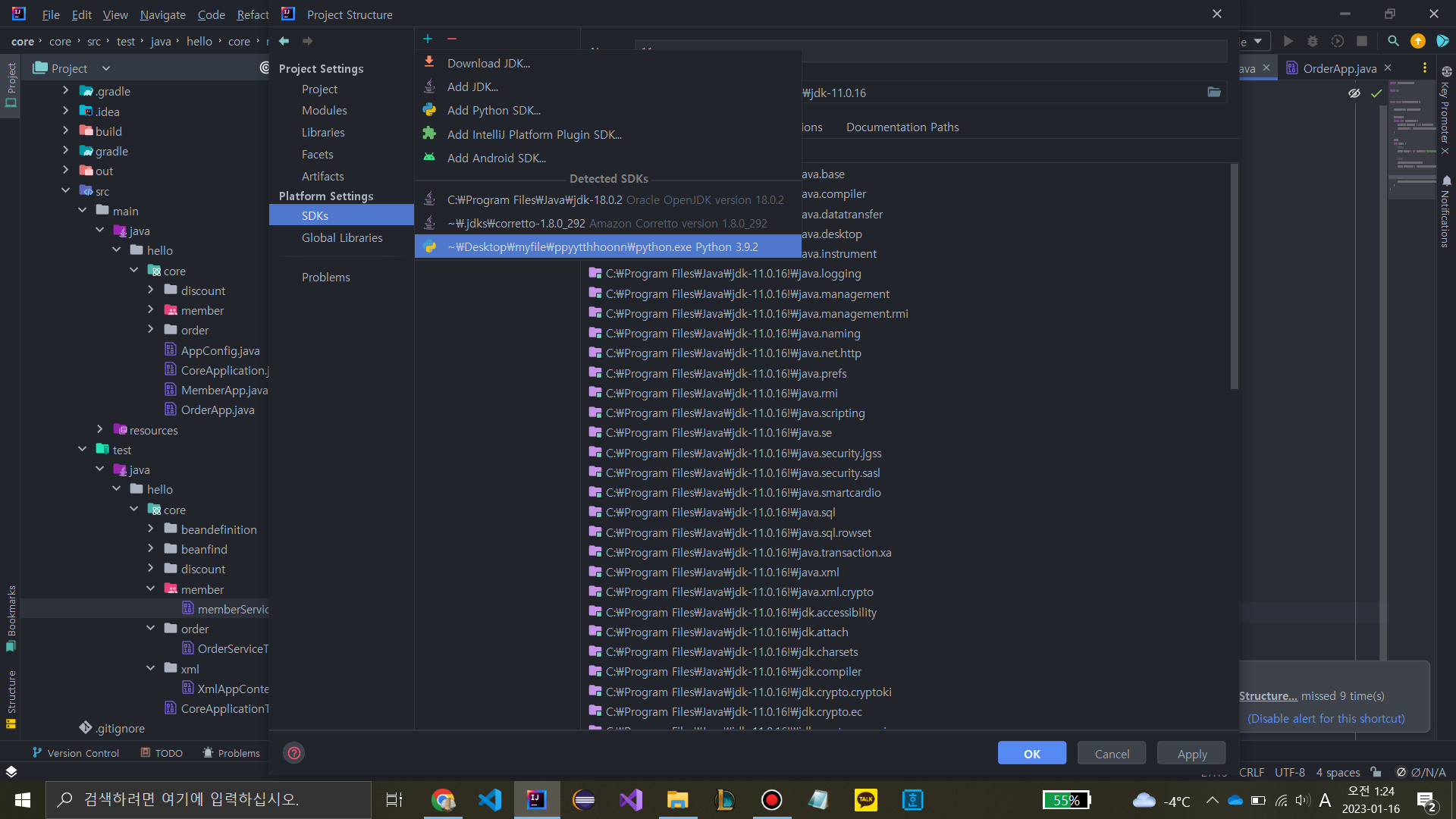
Task: Click the back navigation arrow icon
Action: click(x=285, y=41)
